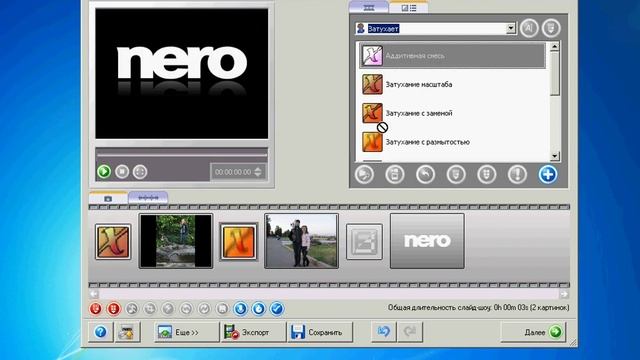Select the Затухание масштаба transition
Image resolution: width=640 pixels, height=360 pixels.
pos(452,84)
